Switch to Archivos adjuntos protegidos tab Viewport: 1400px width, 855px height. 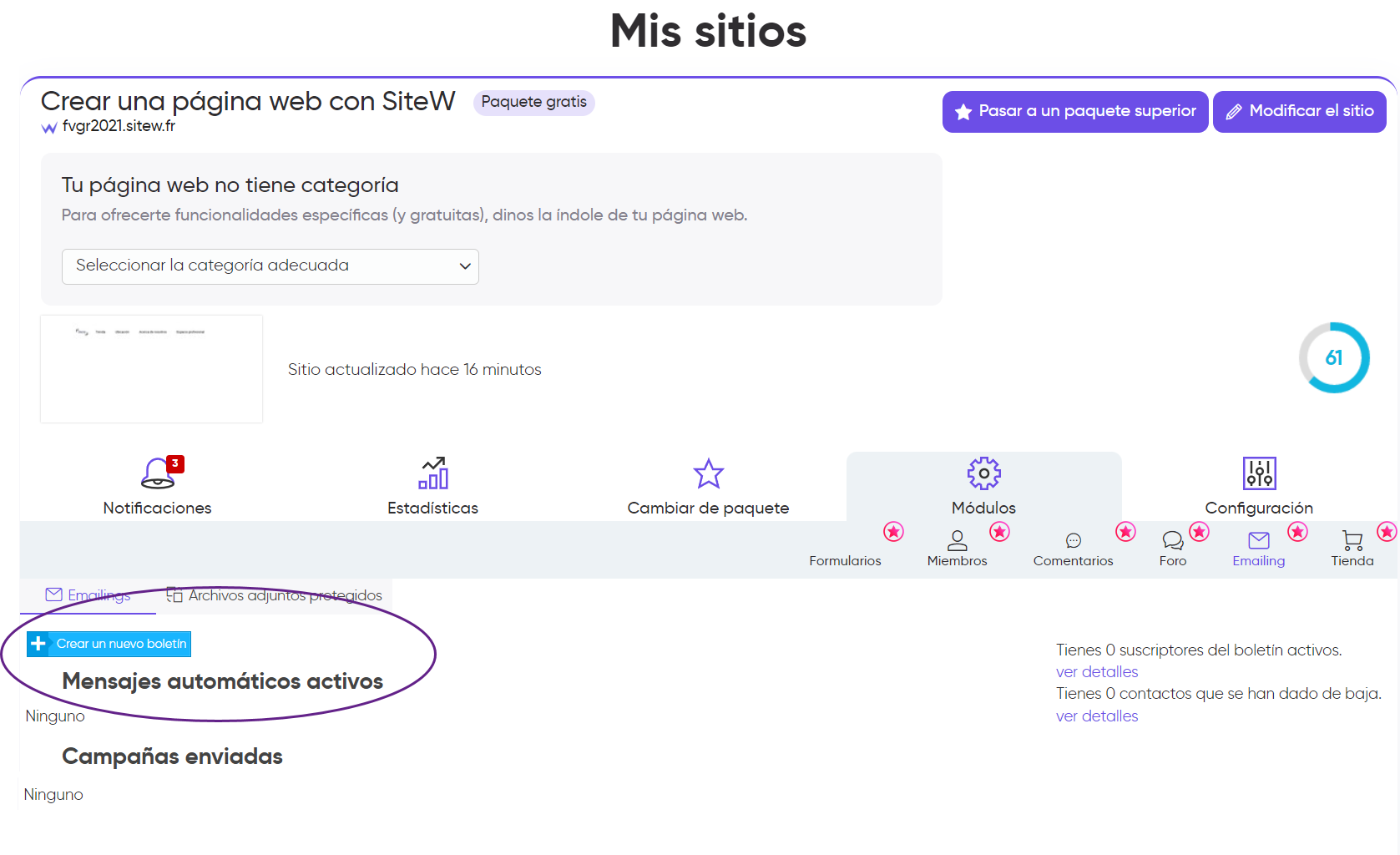click(275, 595)
